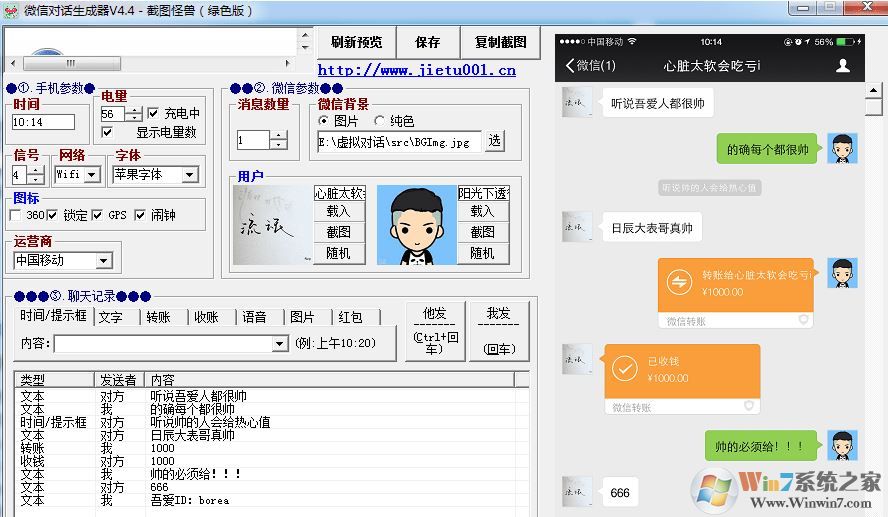Toggle the 锁定 lock icon checkbox

point(52,215)
